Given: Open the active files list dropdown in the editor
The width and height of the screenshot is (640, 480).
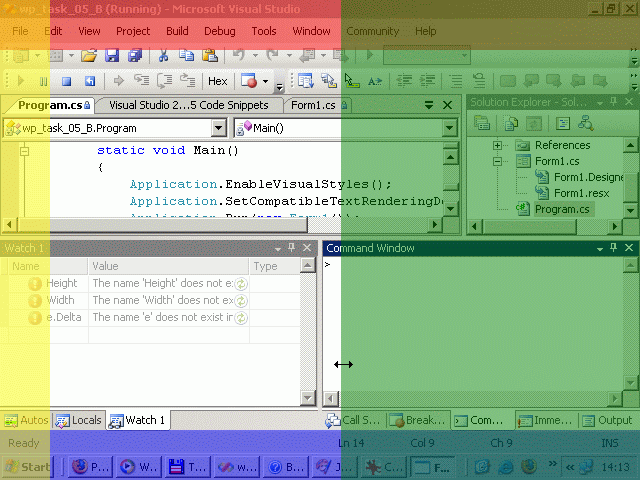Looking at the screenshot, I should coord(429,105).
